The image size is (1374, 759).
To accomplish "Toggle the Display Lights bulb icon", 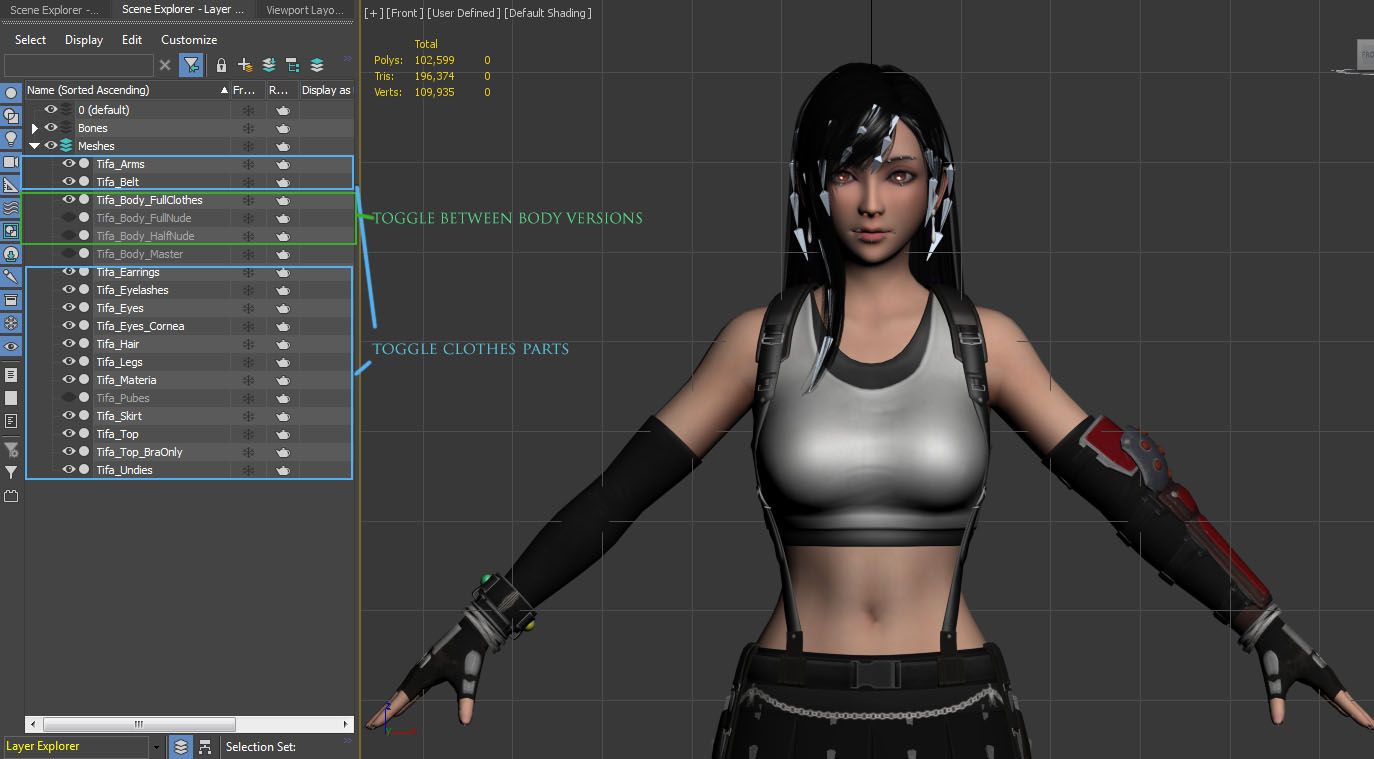I will click(11, 138).
